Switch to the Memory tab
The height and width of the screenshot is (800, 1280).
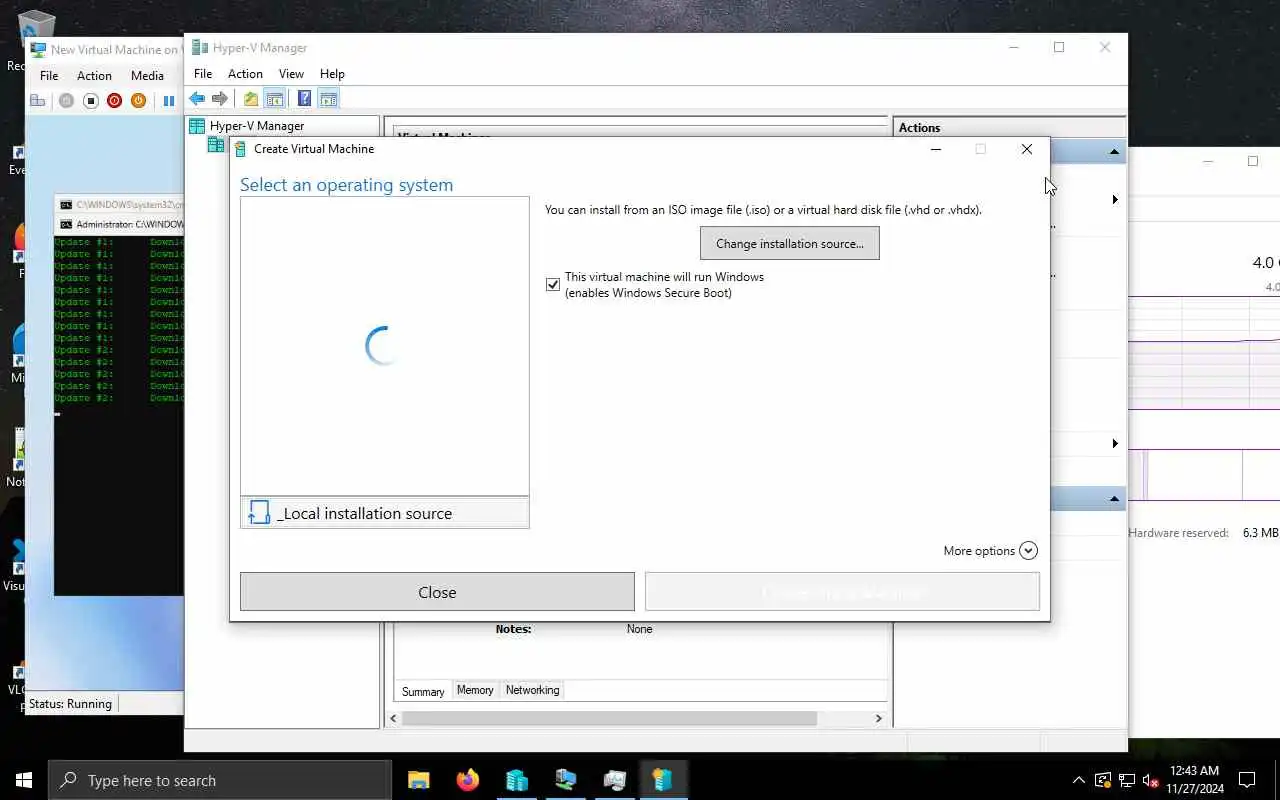(475, 690)
